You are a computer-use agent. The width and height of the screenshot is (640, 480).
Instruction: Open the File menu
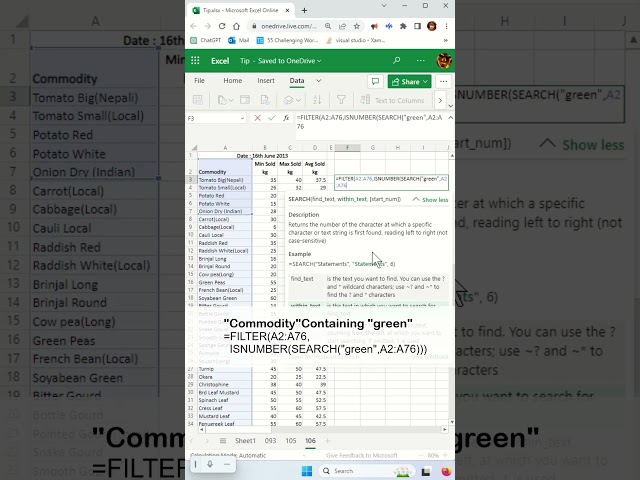click(199, 81)
